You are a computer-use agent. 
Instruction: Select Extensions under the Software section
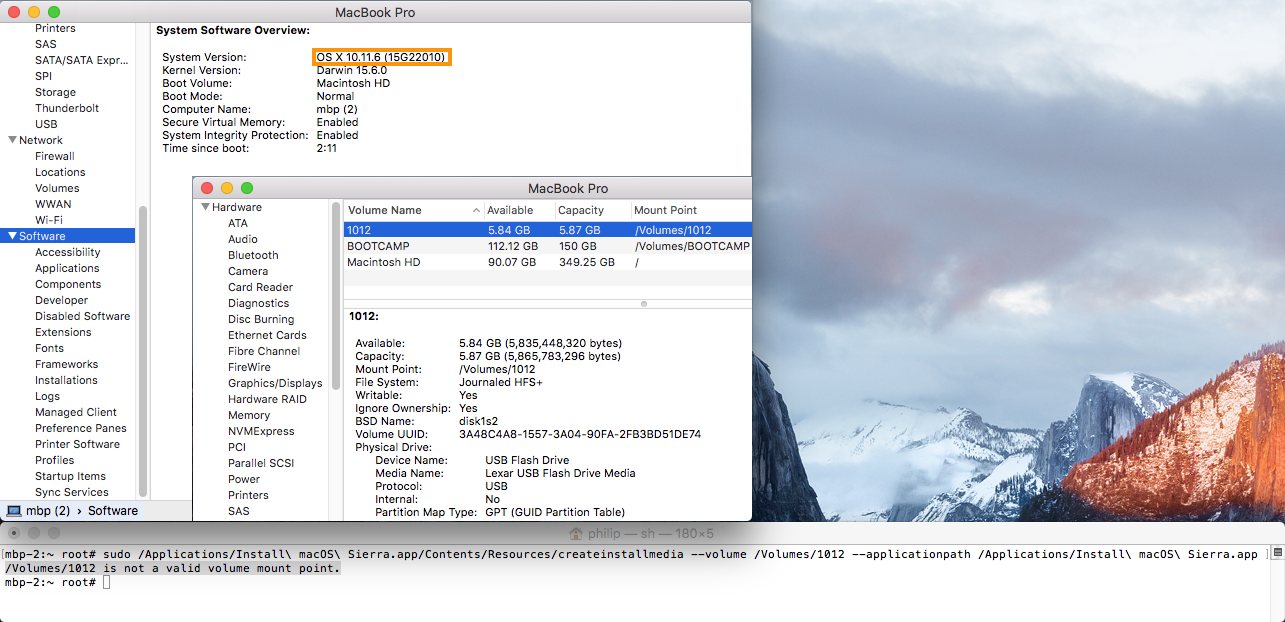click(63, 332)
